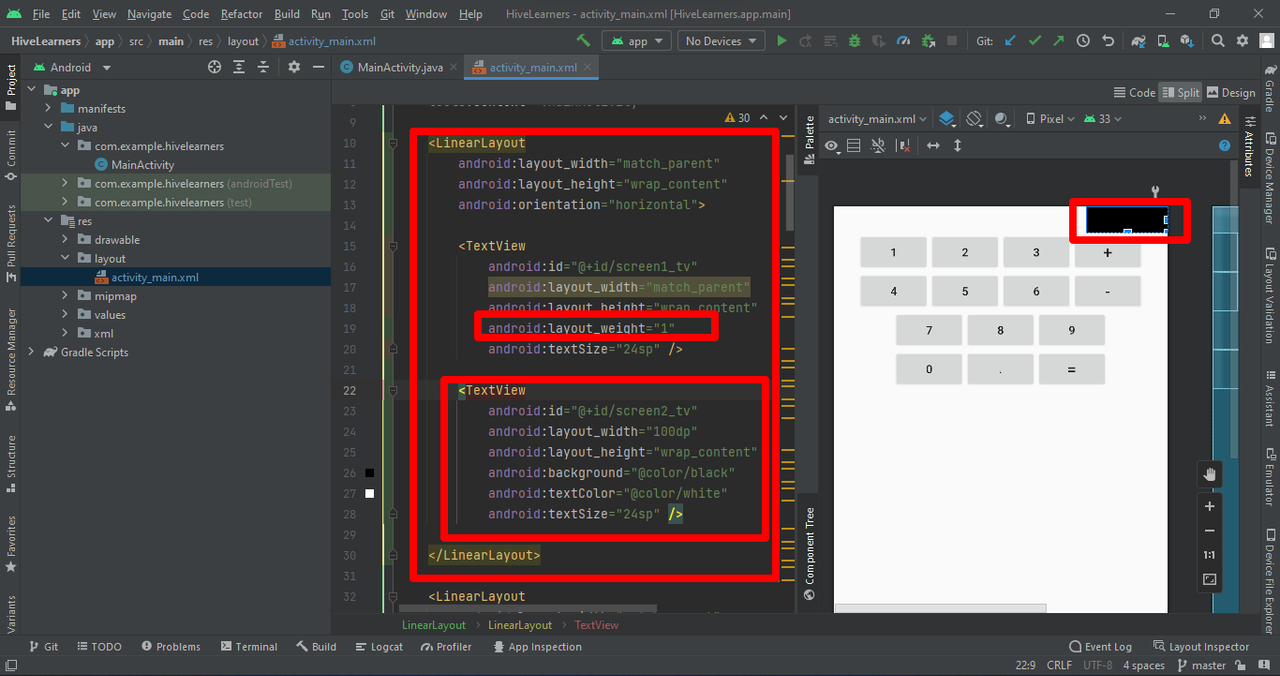Open the API 33 version dropdown
The image size is (1280, 676).
tap(1102, 118)
